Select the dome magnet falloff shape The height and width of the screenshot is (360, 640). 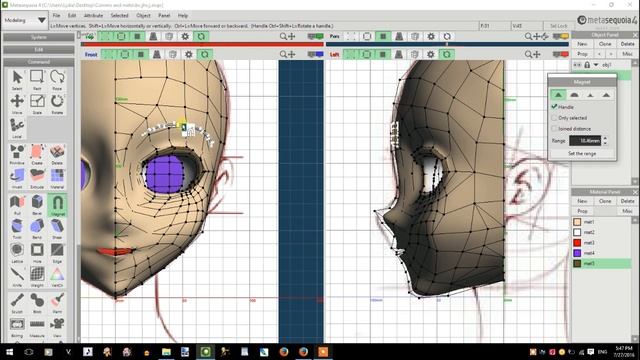point(574,95)
